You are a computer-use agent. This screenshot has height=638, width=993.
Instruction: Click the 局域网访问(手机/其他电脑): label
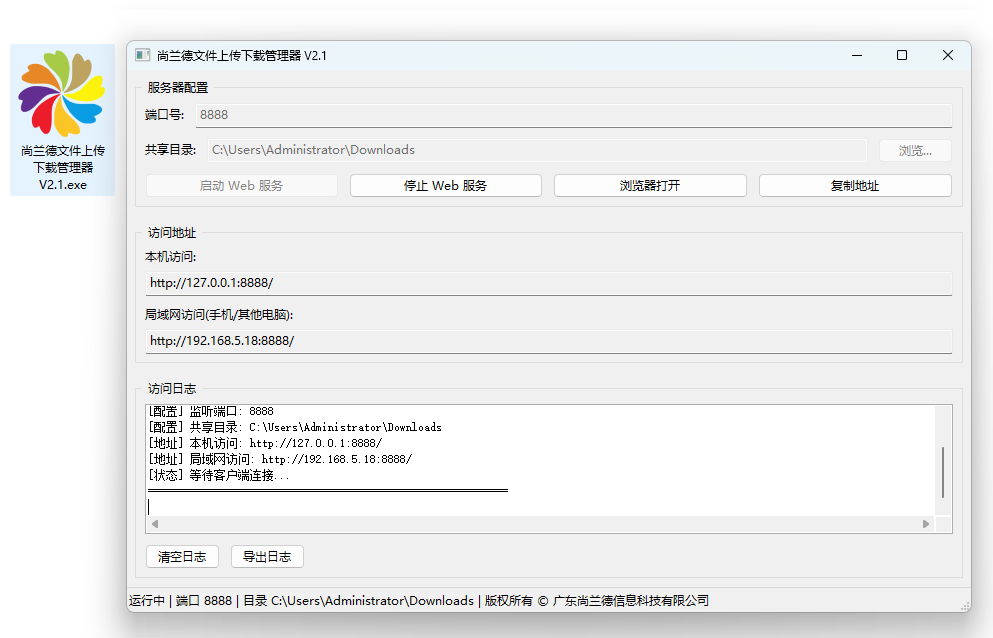click(x=219, y=315)
